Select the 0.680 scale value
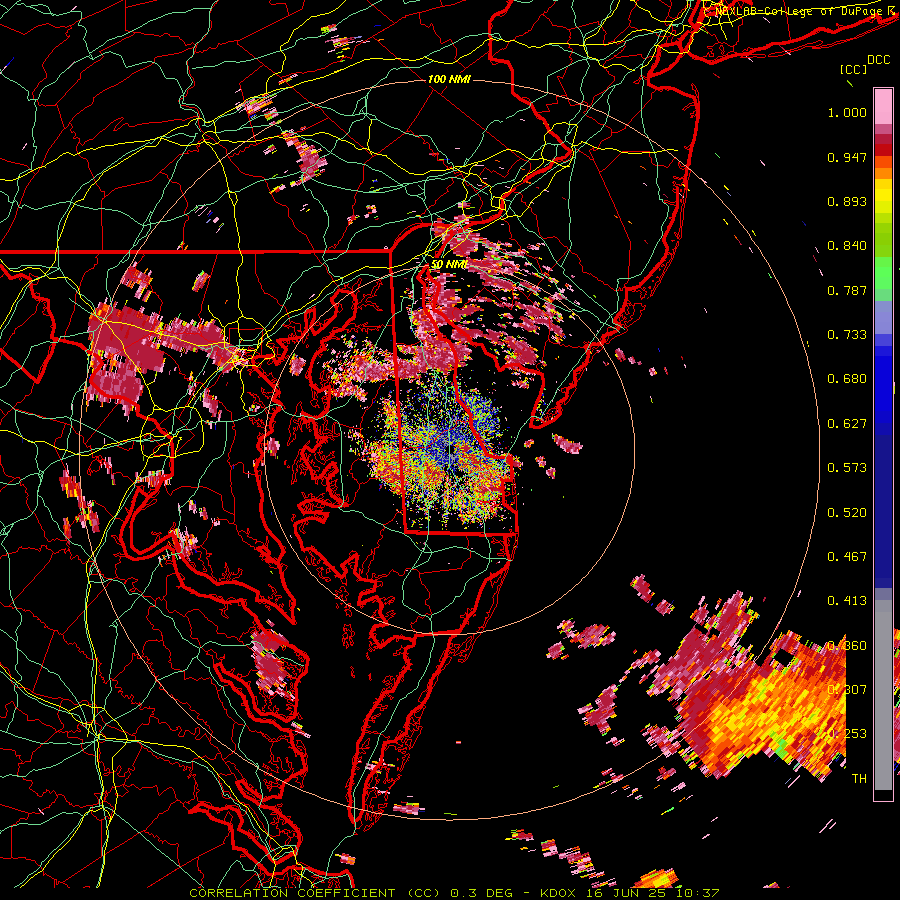 click(x=847, y=379)
